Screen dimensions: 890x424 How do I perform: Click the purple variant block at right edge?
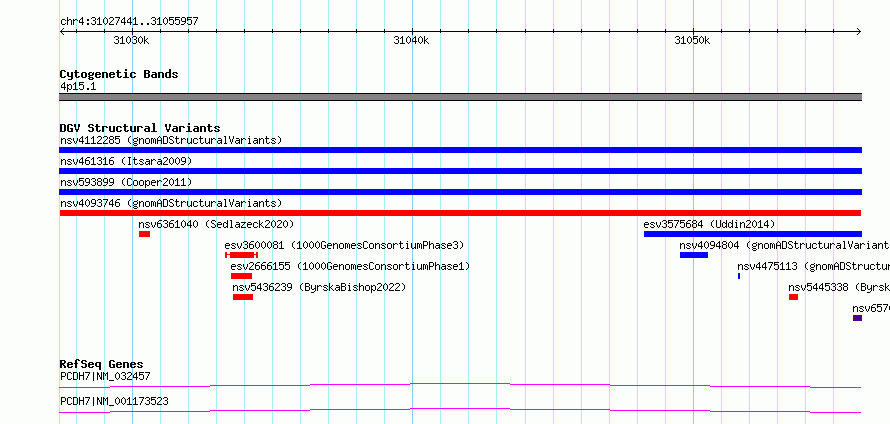(857, 318)
